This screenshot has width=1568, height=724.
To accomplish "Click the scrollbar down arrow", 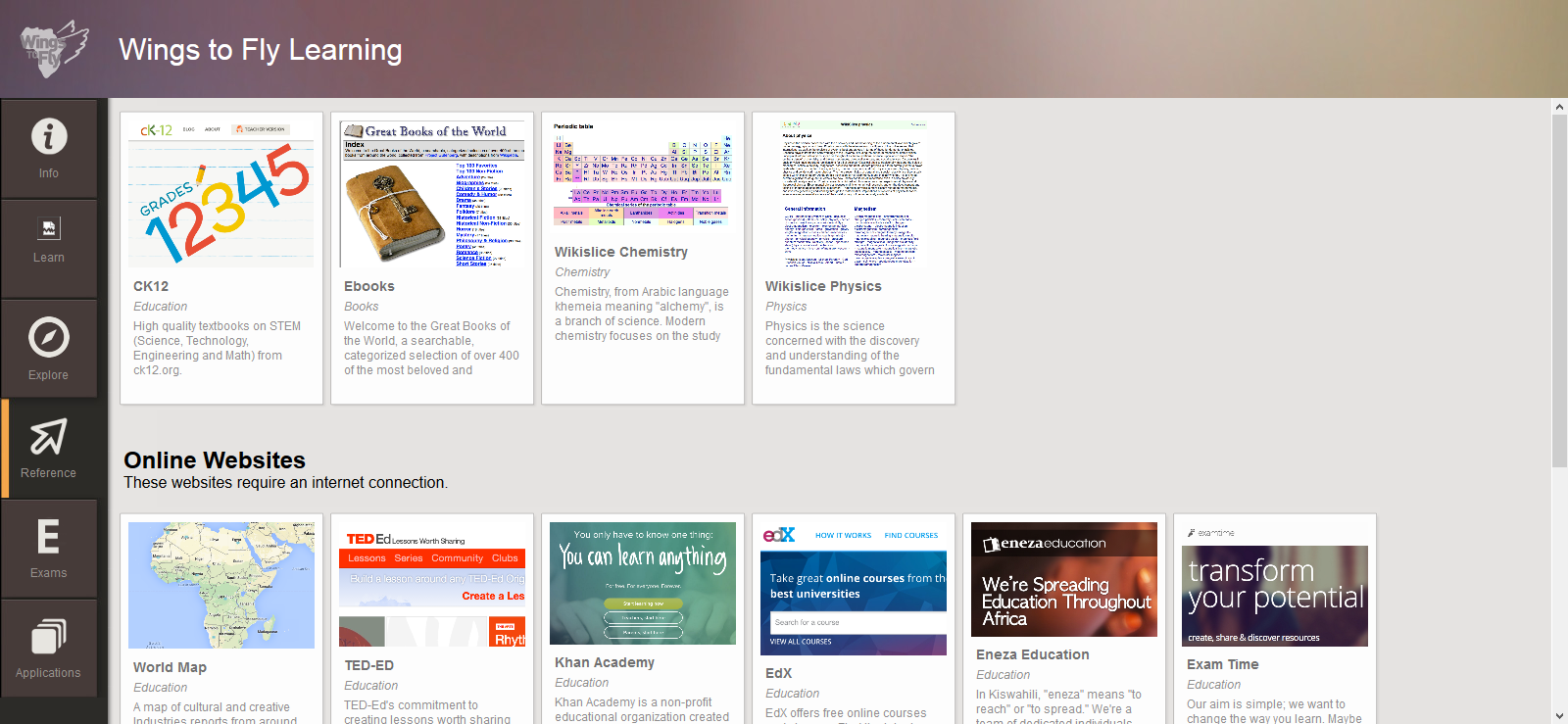I will click(x=1559, y=716).
